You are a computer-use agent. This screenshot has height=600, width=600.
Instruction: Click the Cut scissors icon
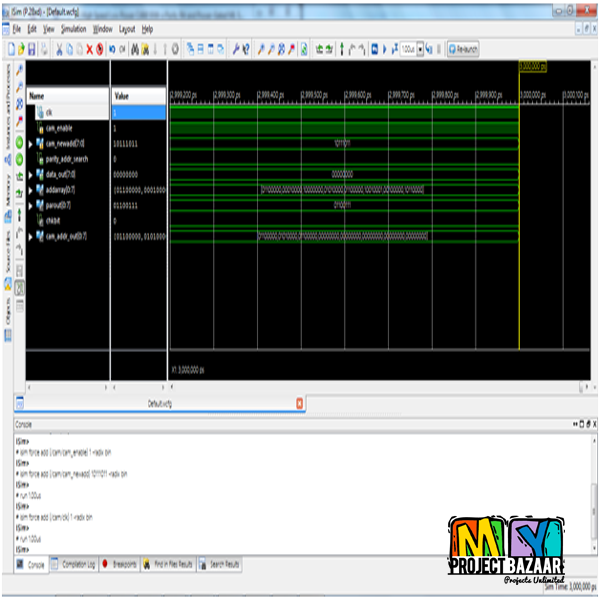coord(59,48)
